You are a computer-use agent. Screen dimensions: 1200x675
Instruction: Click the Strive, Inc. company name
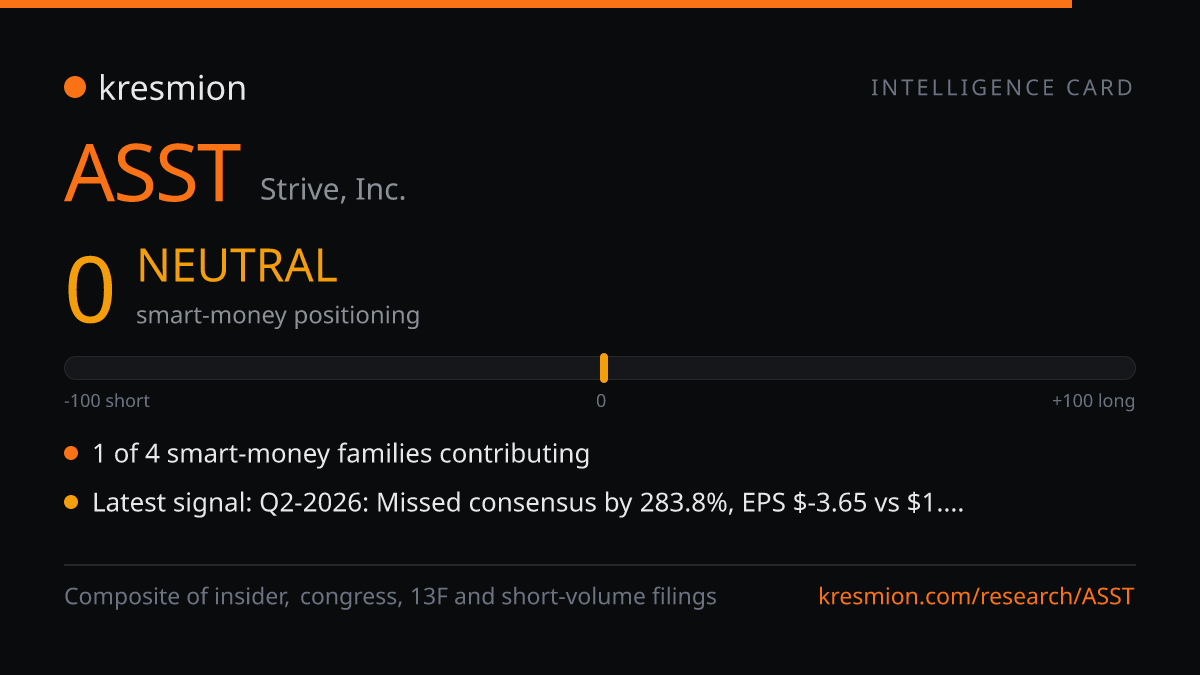[333, 189]
